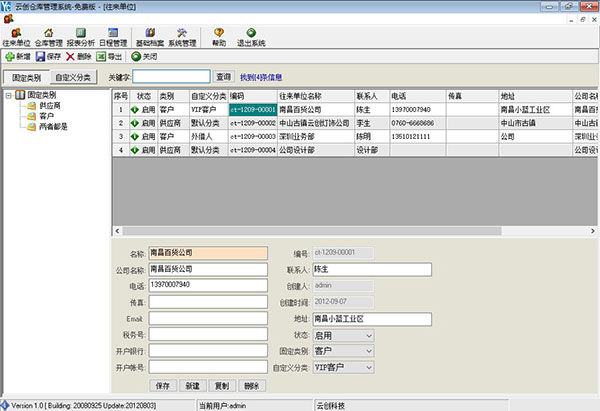600x411 pixels.
Task: Open the 往来单位 toolbar icon
Action: [x=15, y=37]
